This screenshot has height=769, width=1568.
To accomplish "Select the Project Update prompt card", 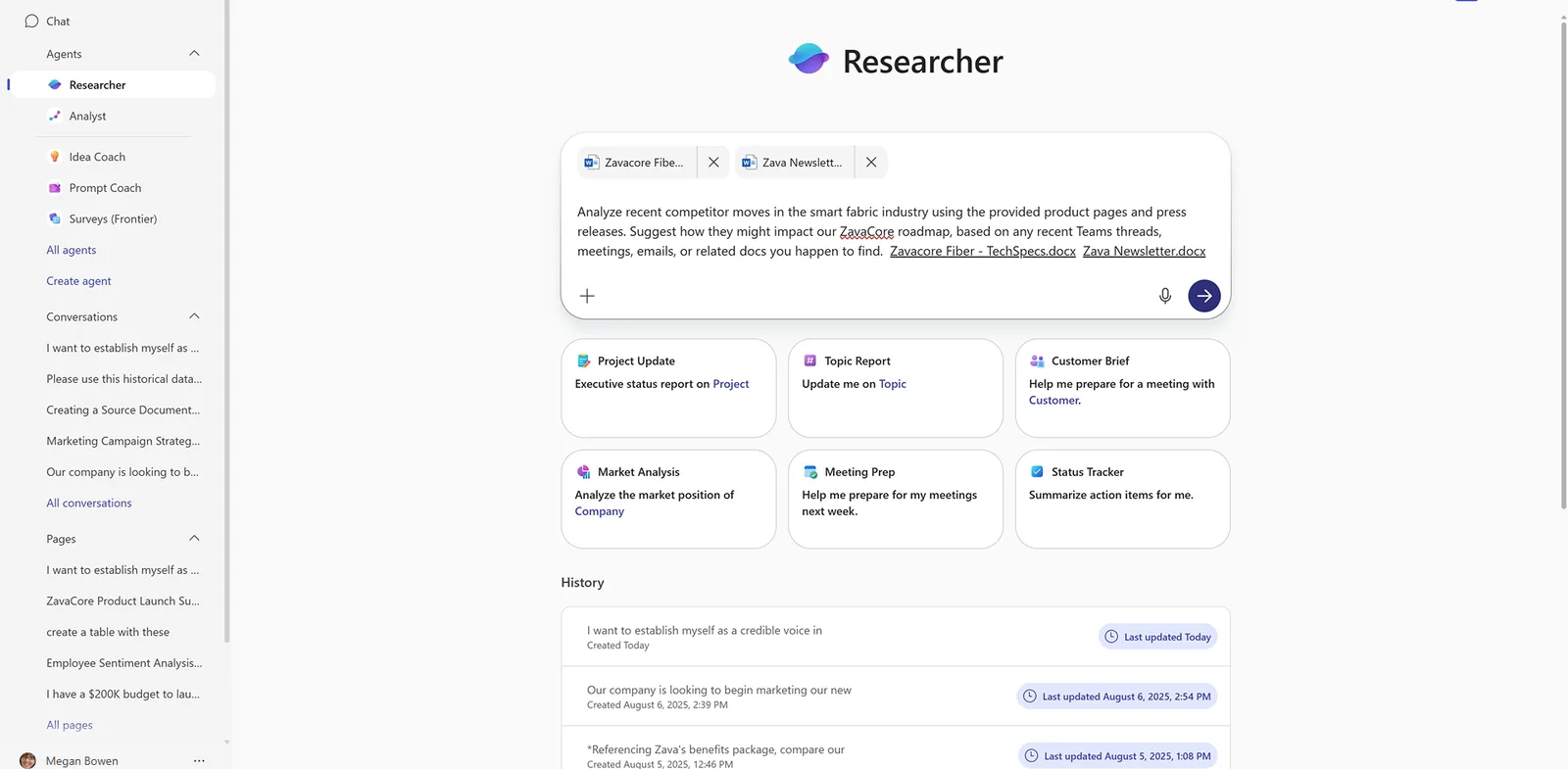I will click(668, 388).
